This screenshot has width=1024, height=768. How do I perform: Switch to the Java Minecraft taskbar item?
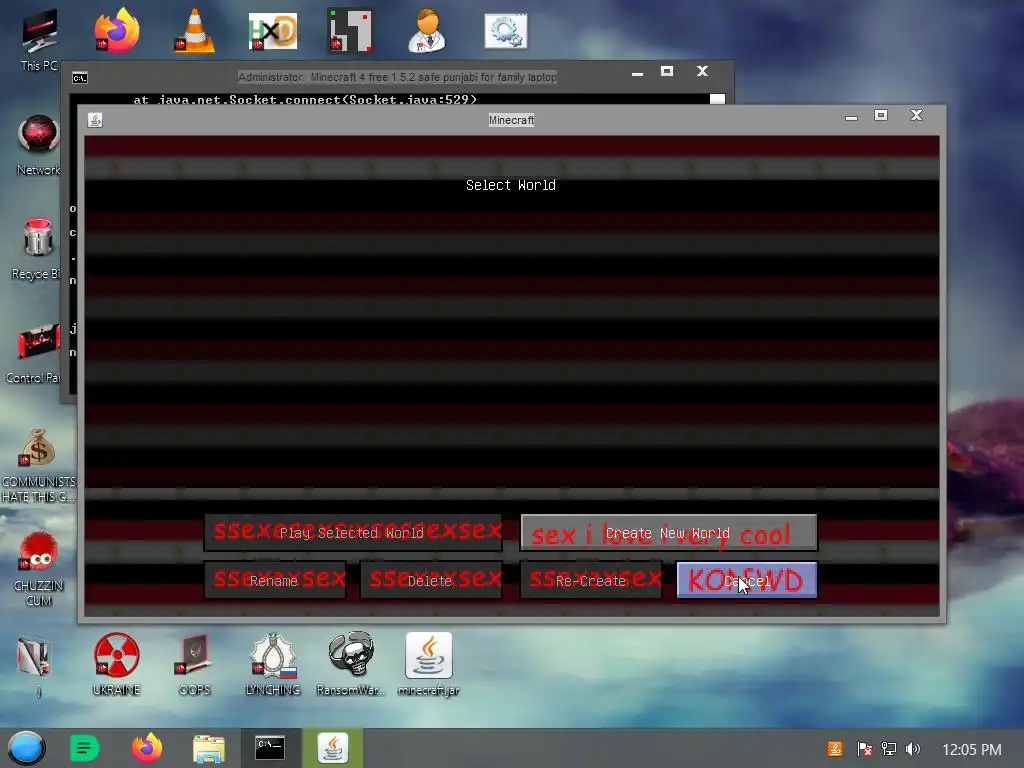tap(332, 748)
